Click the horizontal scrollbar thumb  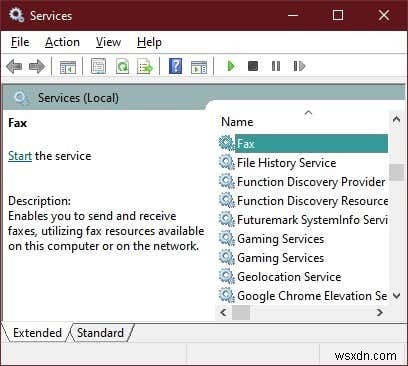pyautogui.click(x=241, y=312)
